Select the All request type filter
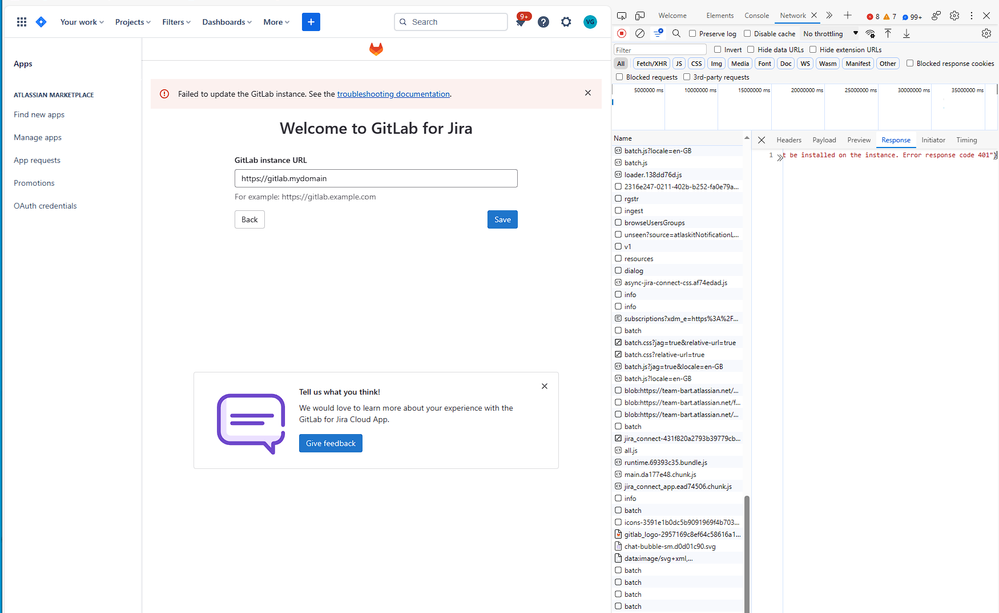Image resolution: width=999 pixels, height=613 pixels. pos(621,63)
